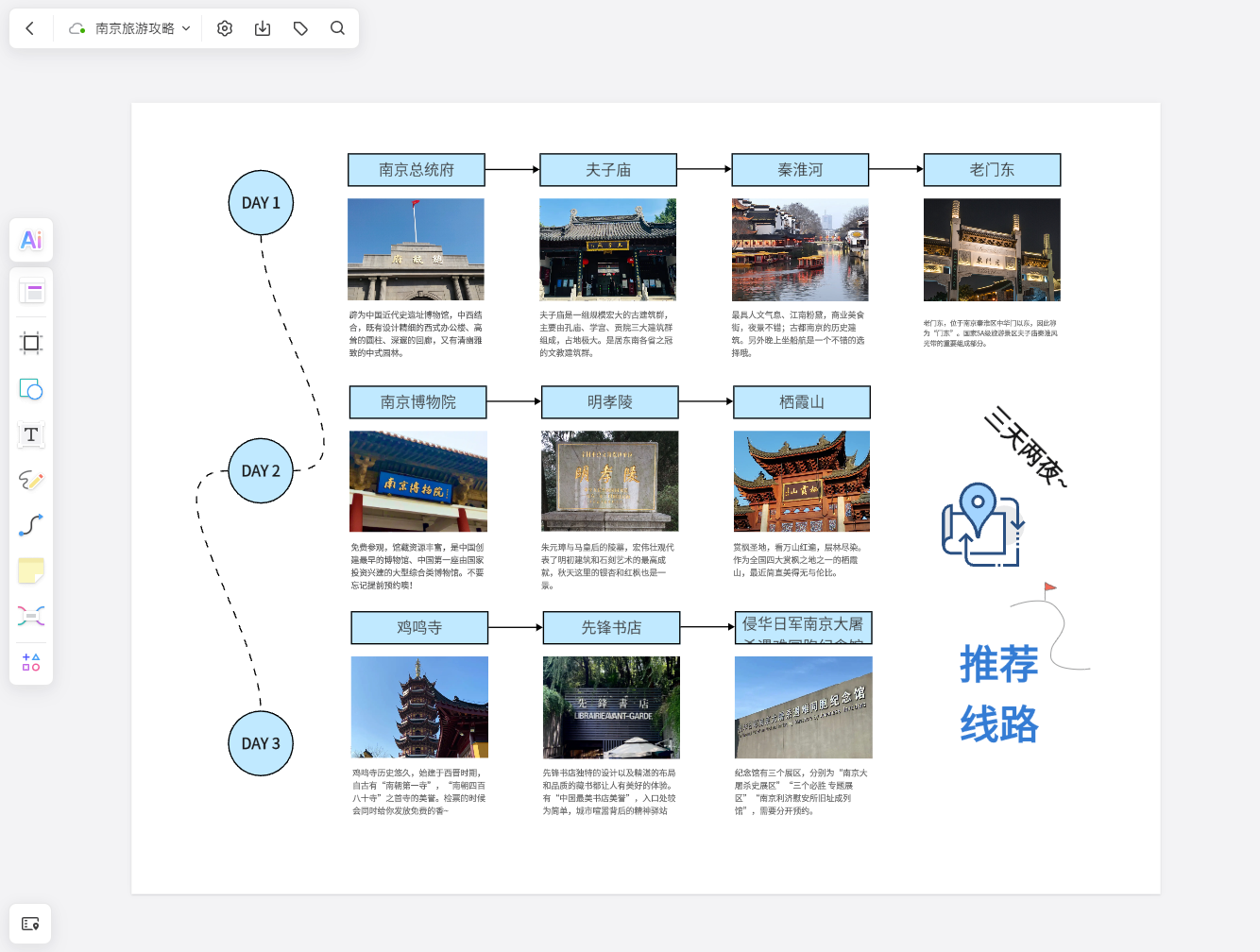Screen dimensions: 1260x952
Task: Select the 栖霞山 description paragraph
Action: click(x=799, y=560)
